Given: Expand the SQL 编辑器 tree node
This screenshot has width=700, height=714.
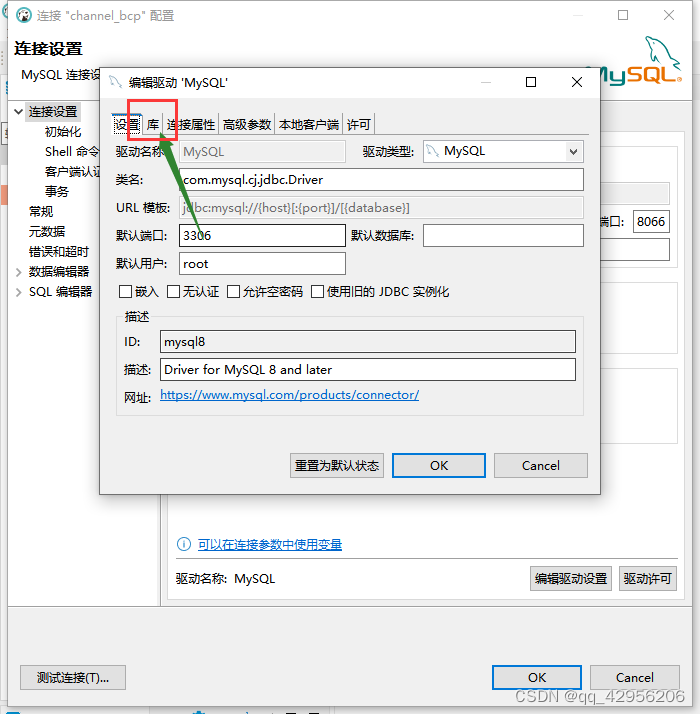Looking at the screenshot, I should pos(19,292).
